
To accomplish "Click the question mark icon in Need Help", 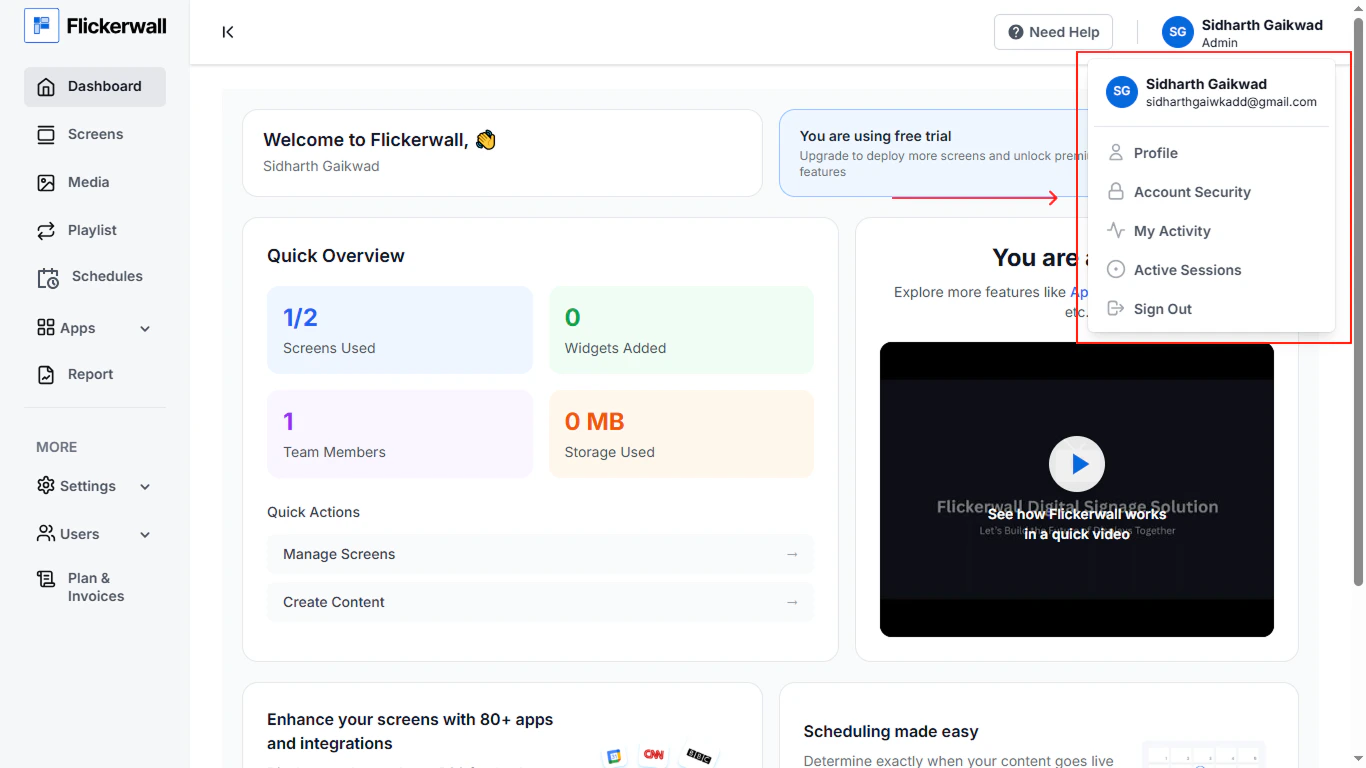I will pyautogui.click(x=1016, y=32).
